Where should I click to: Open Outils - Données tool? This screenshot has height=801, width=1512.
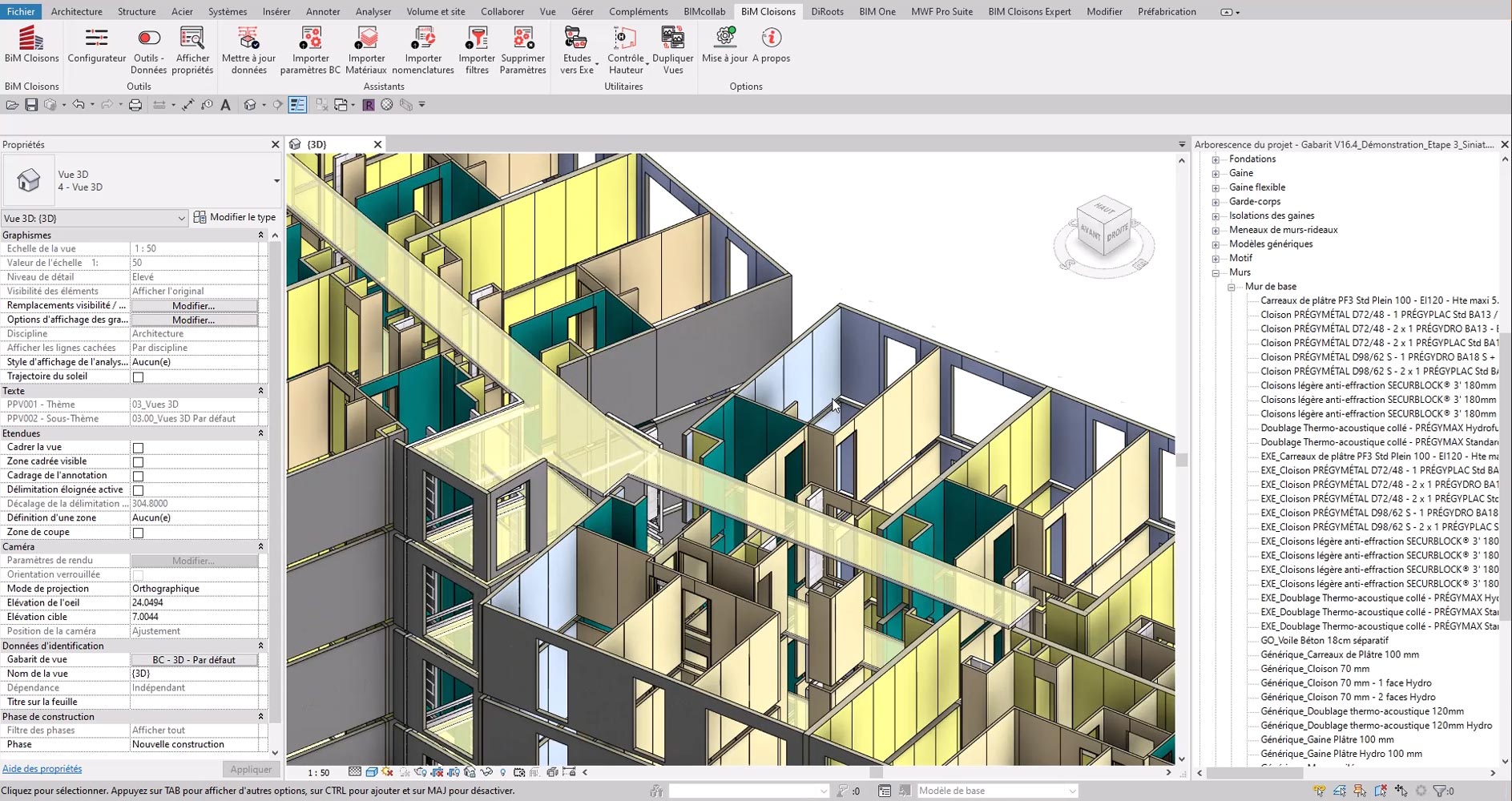coord(149,50)
